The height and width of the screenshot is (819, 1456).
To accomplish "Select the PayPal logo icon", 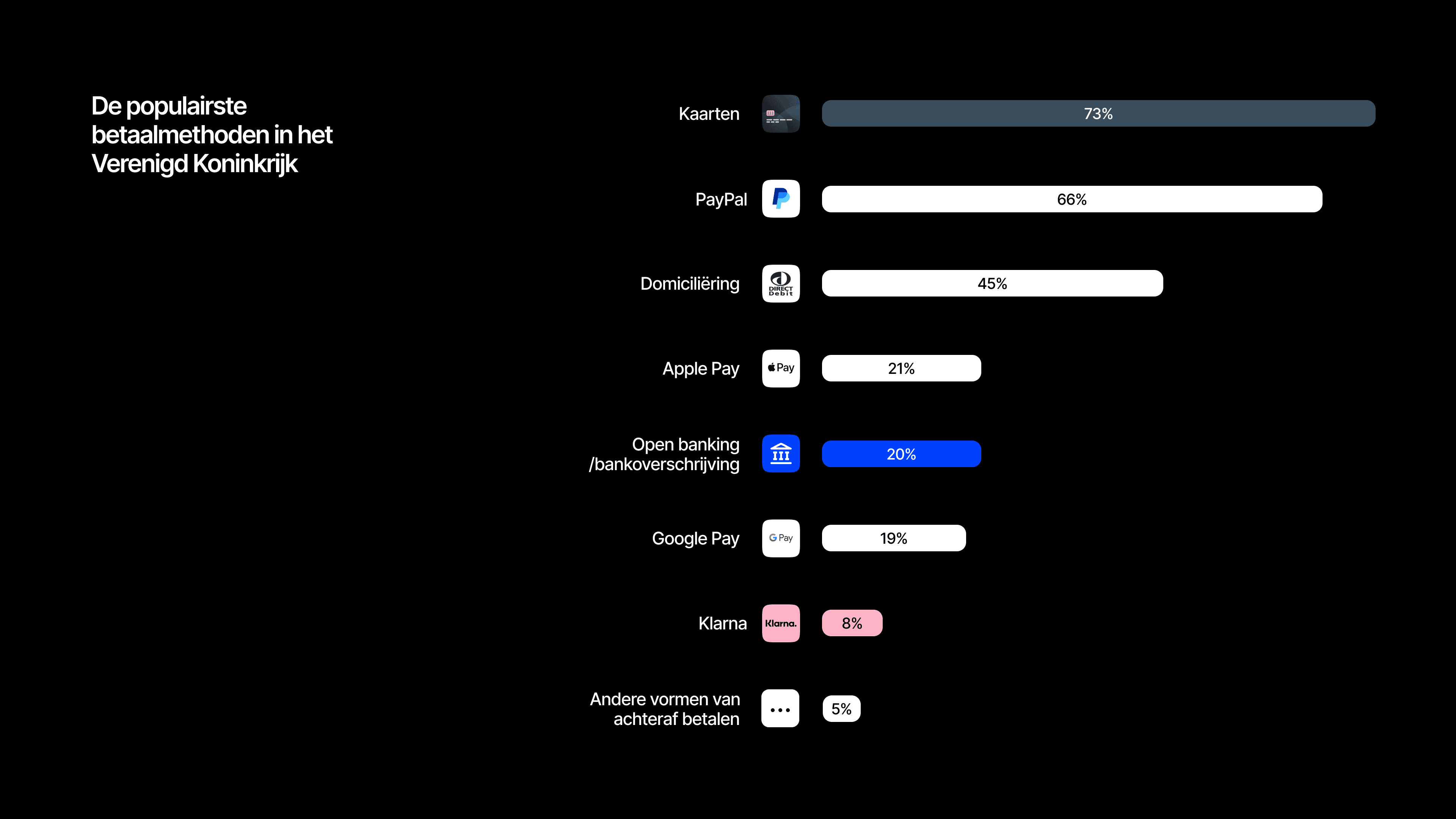I will click(781, 198).
